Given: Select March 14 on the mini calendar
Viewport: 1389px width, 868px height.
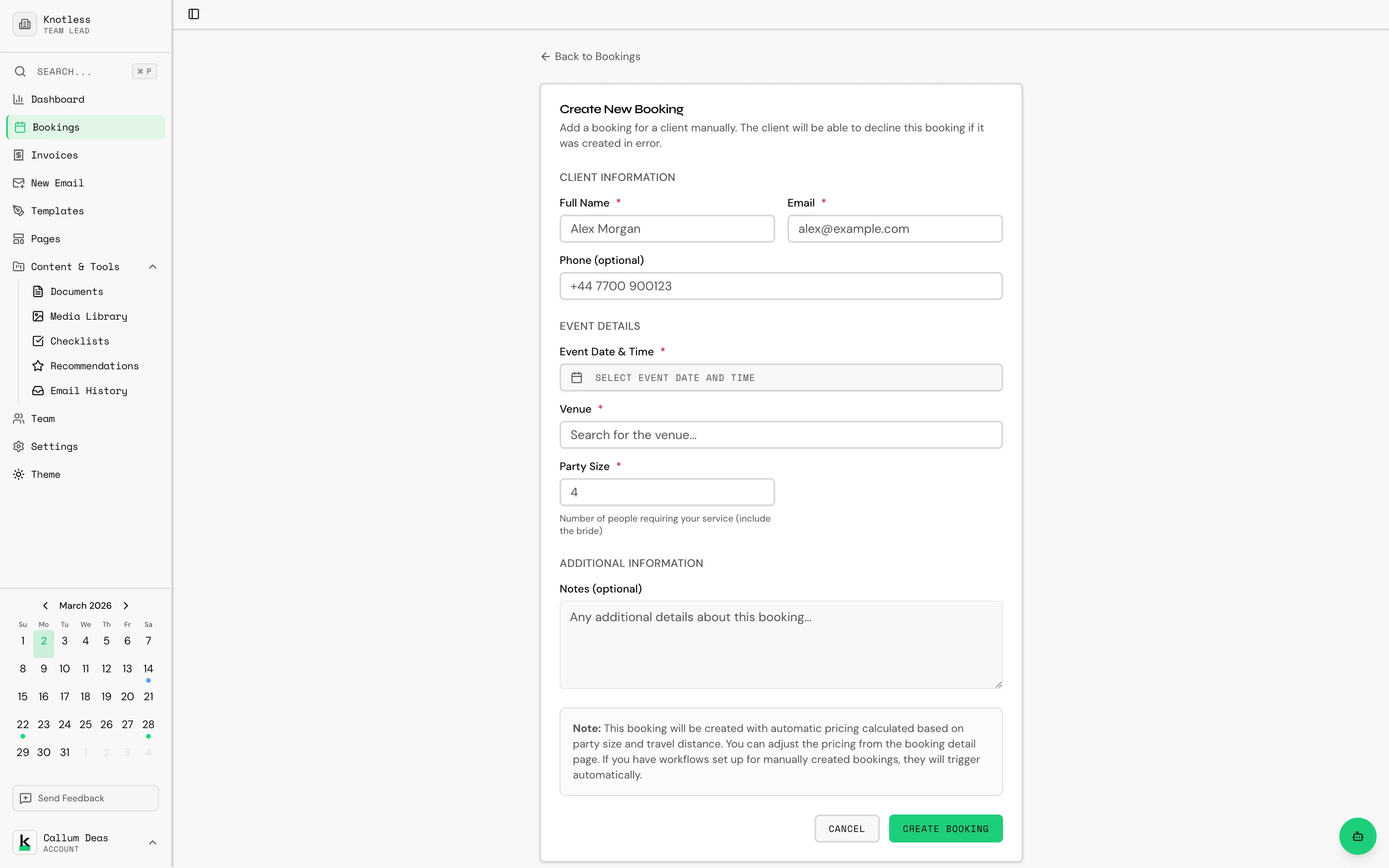Looking at the screenshot, I should coord(148,668).
